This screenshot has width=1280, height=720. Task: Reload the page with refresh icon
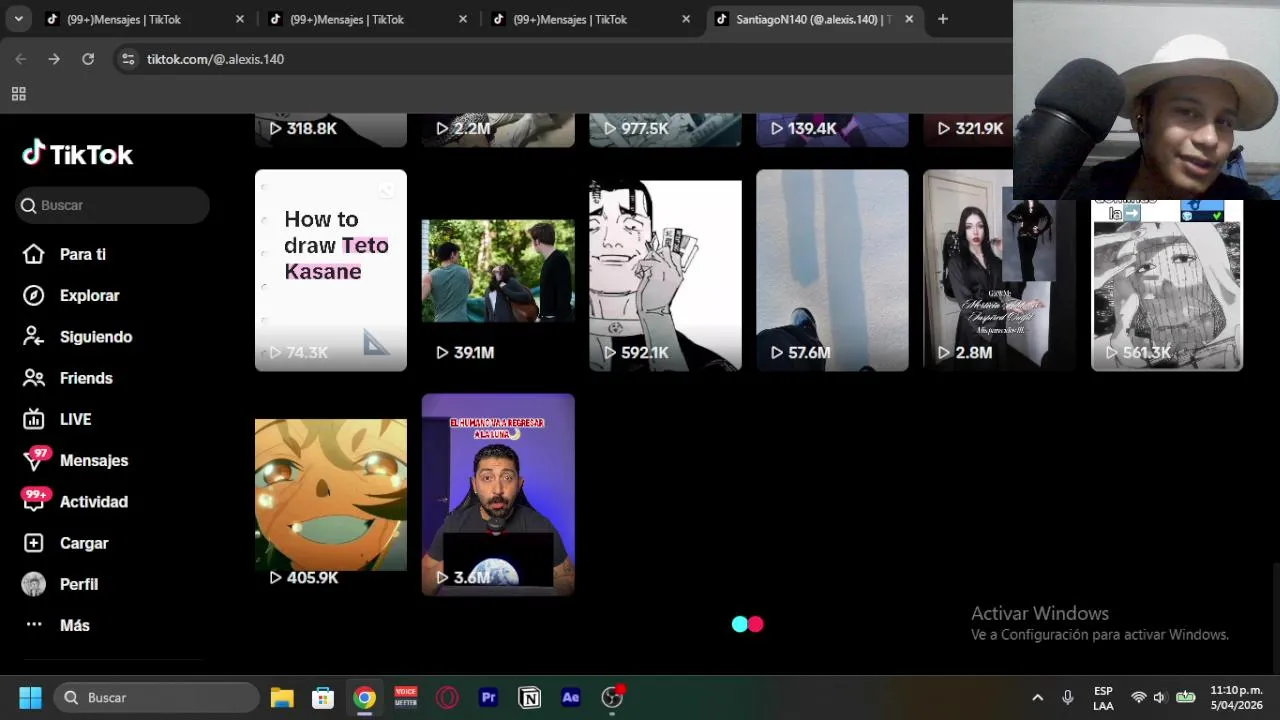[x=88, y=59]
